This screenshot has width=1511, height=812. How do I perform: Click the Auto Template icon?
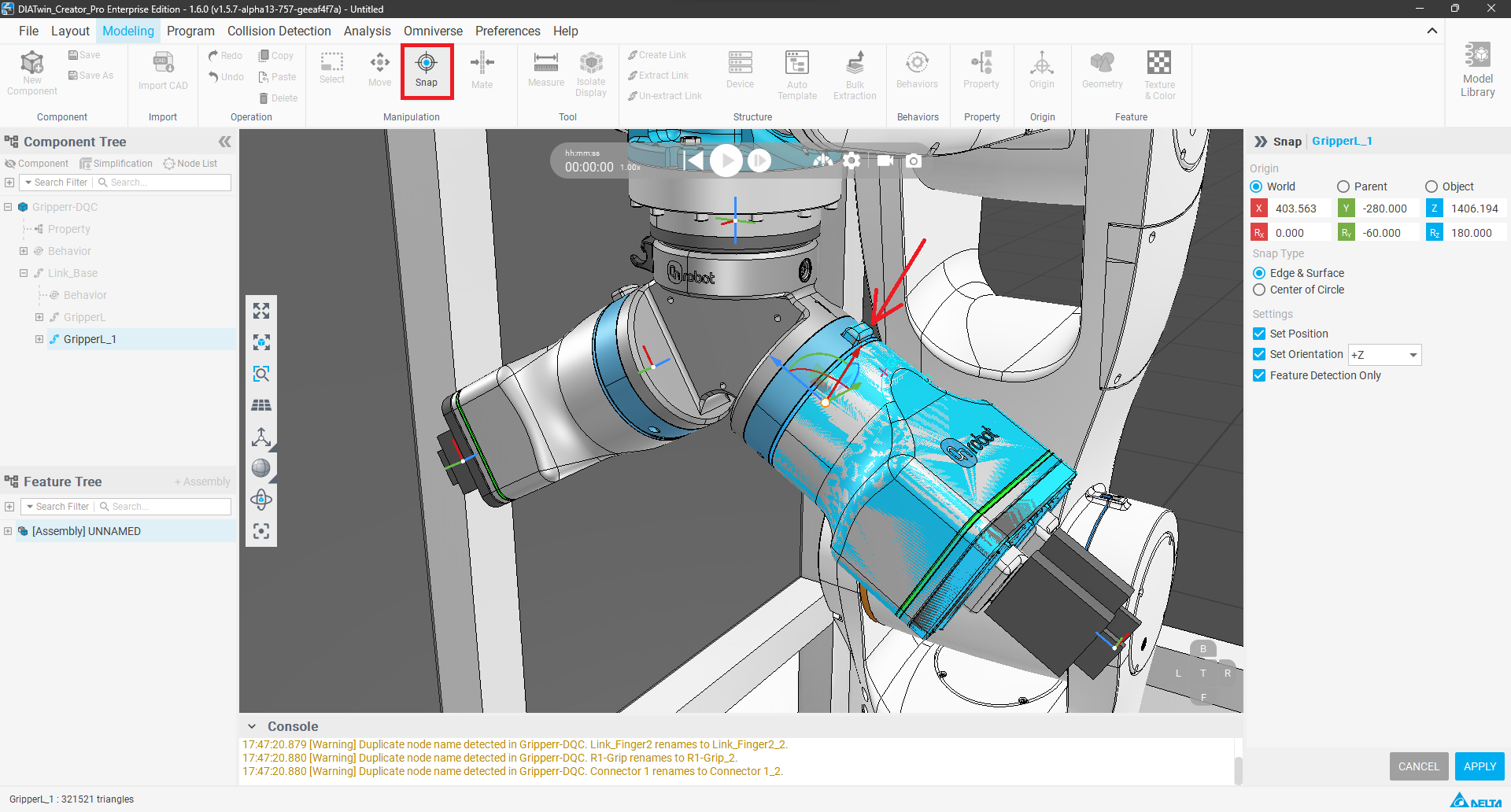[x=797, y=75]
